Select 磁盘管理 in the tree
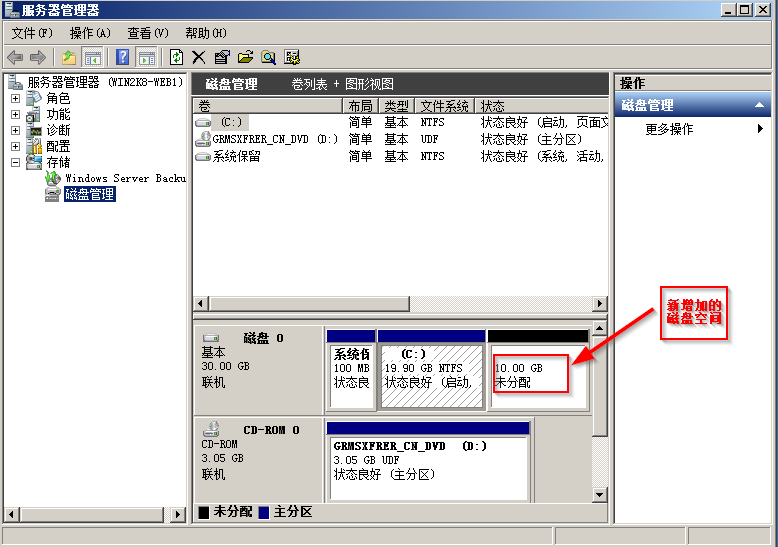This screenshot has height=547, width=778. [x=90, y=194]
